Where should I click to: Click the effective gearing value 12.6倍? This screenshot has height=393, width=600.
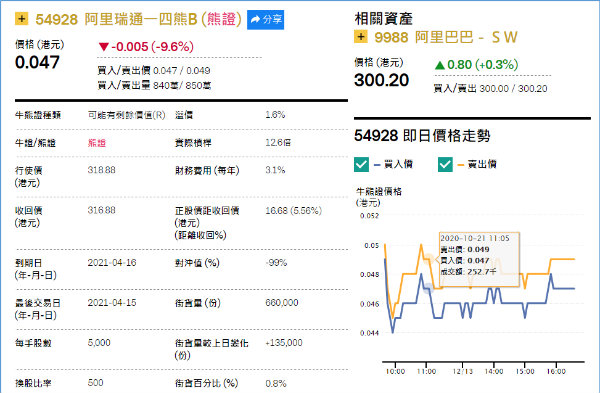point(278,143)
